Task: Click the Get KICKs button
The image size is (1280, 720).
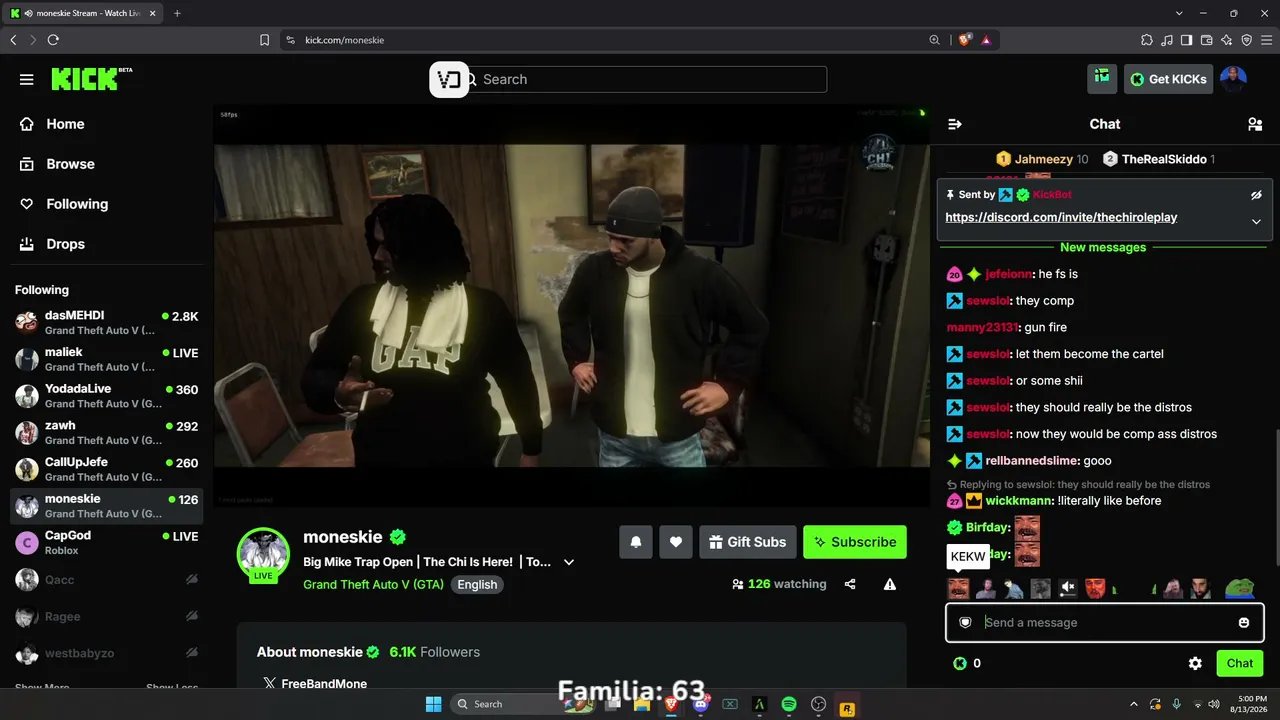Action: click(1168, 79)
